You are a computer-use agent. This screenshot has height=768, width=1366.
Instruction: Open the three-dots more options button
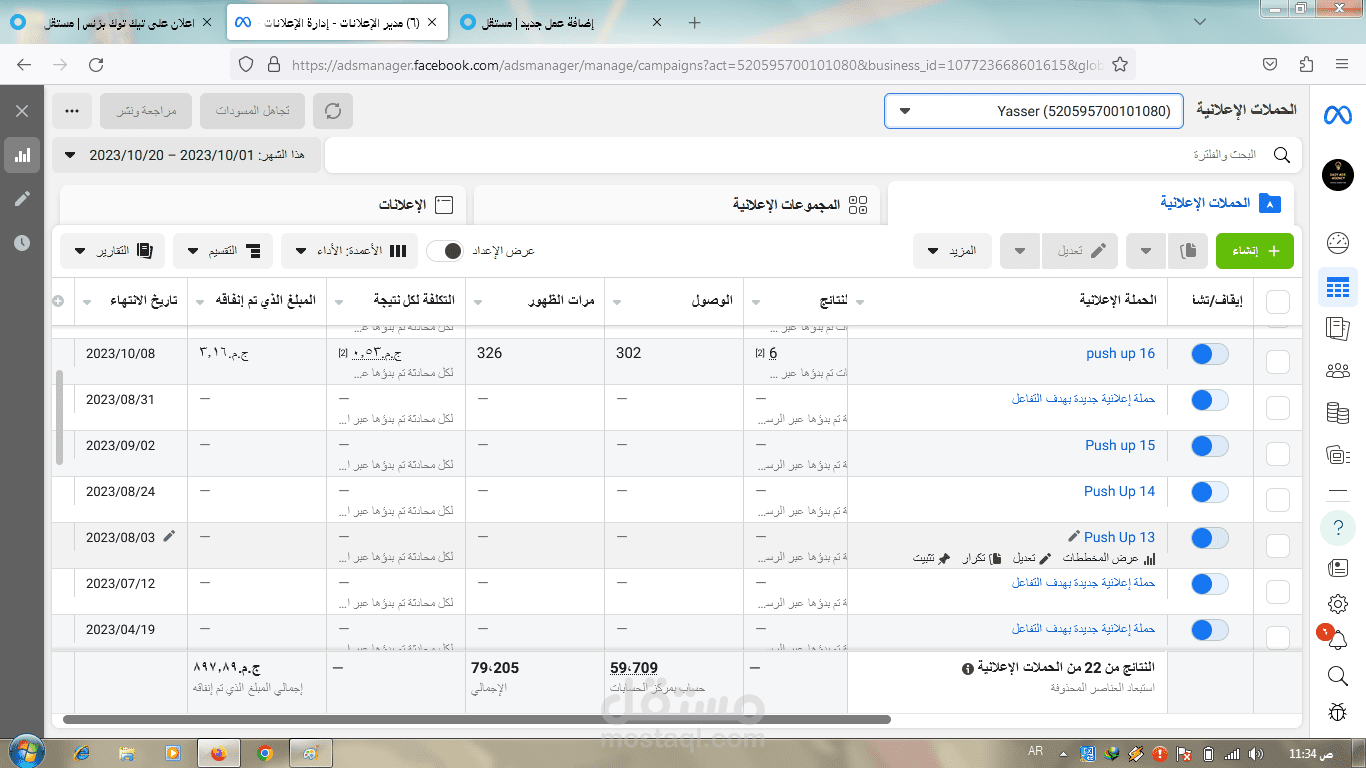73,111
